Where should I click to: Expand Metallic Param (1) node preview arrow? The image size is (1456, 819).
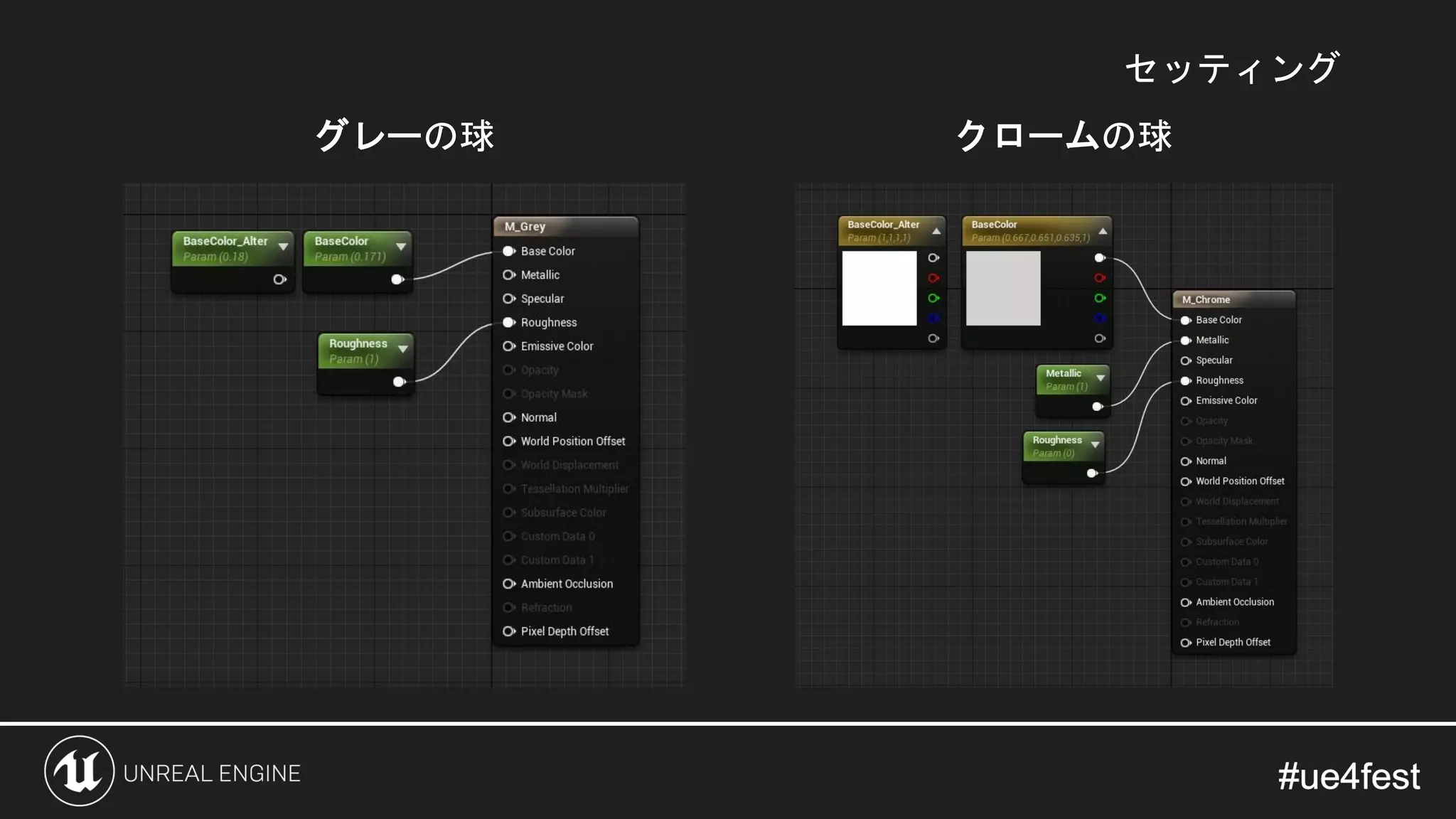pos(1101,378)
